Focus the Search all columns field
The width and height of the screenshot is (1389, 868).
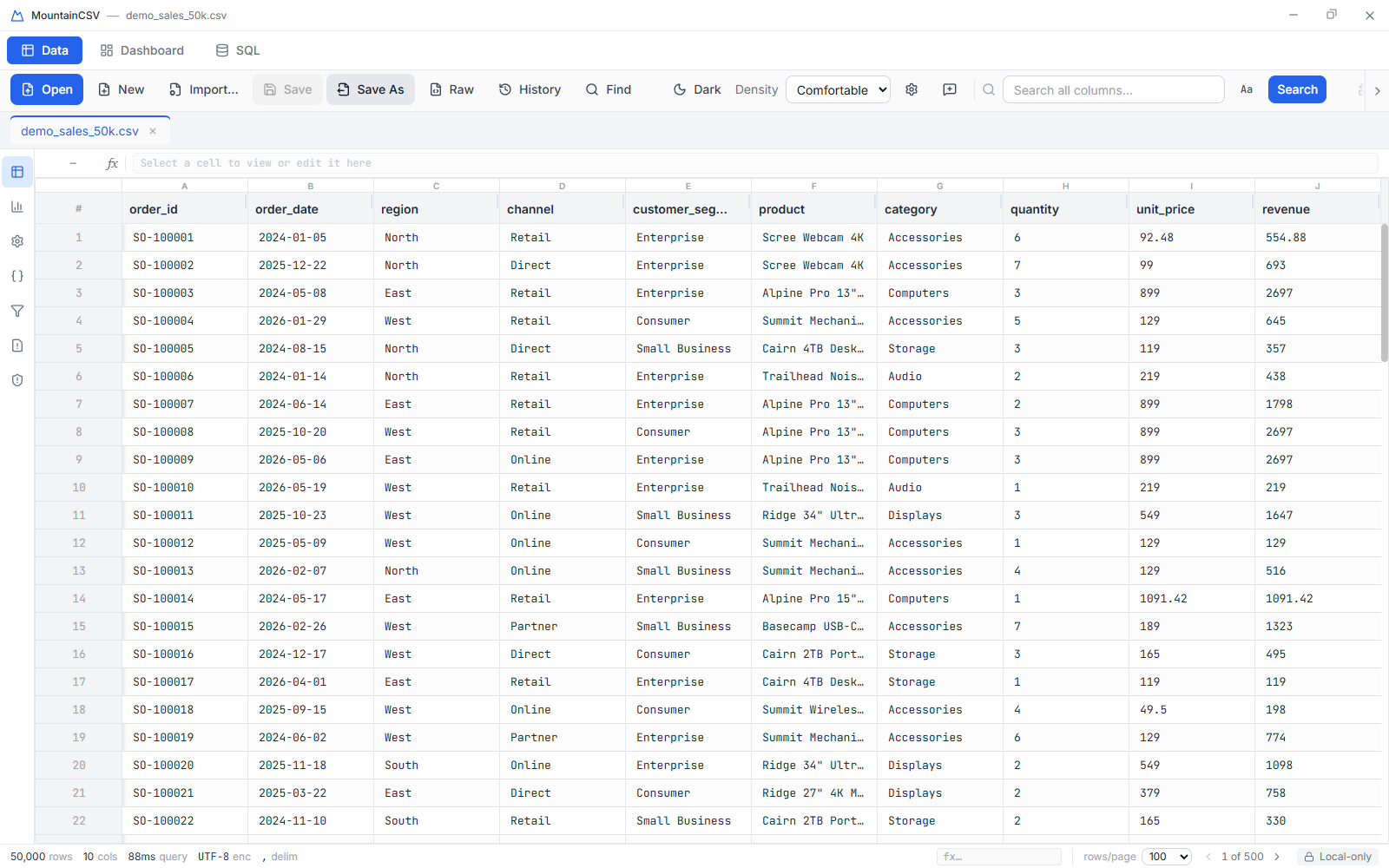click(x=1114, y=89)
